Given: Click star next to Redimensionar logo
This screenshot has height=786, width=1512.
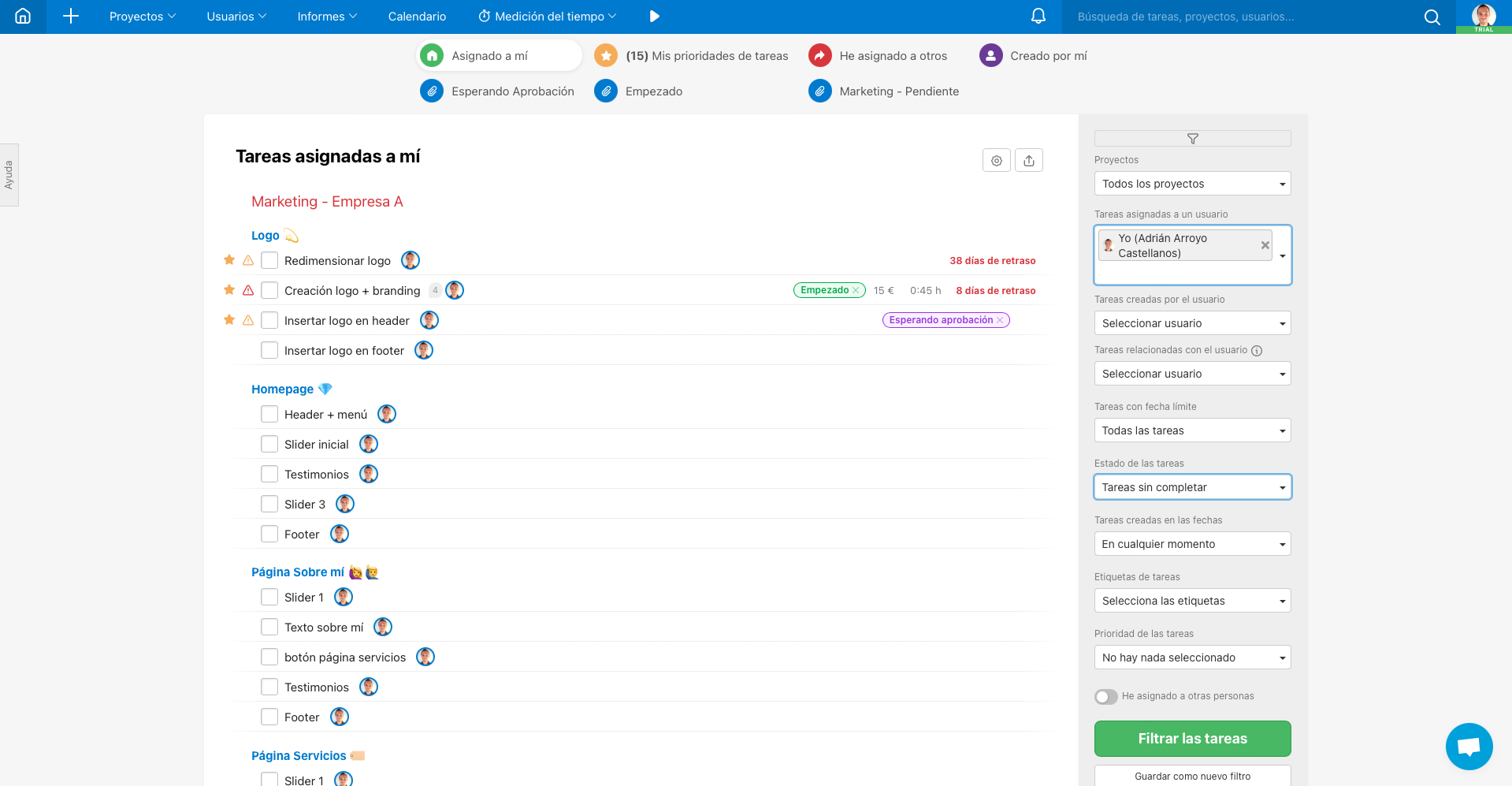Looking at the screenshot, I should [x=229, y=260].
